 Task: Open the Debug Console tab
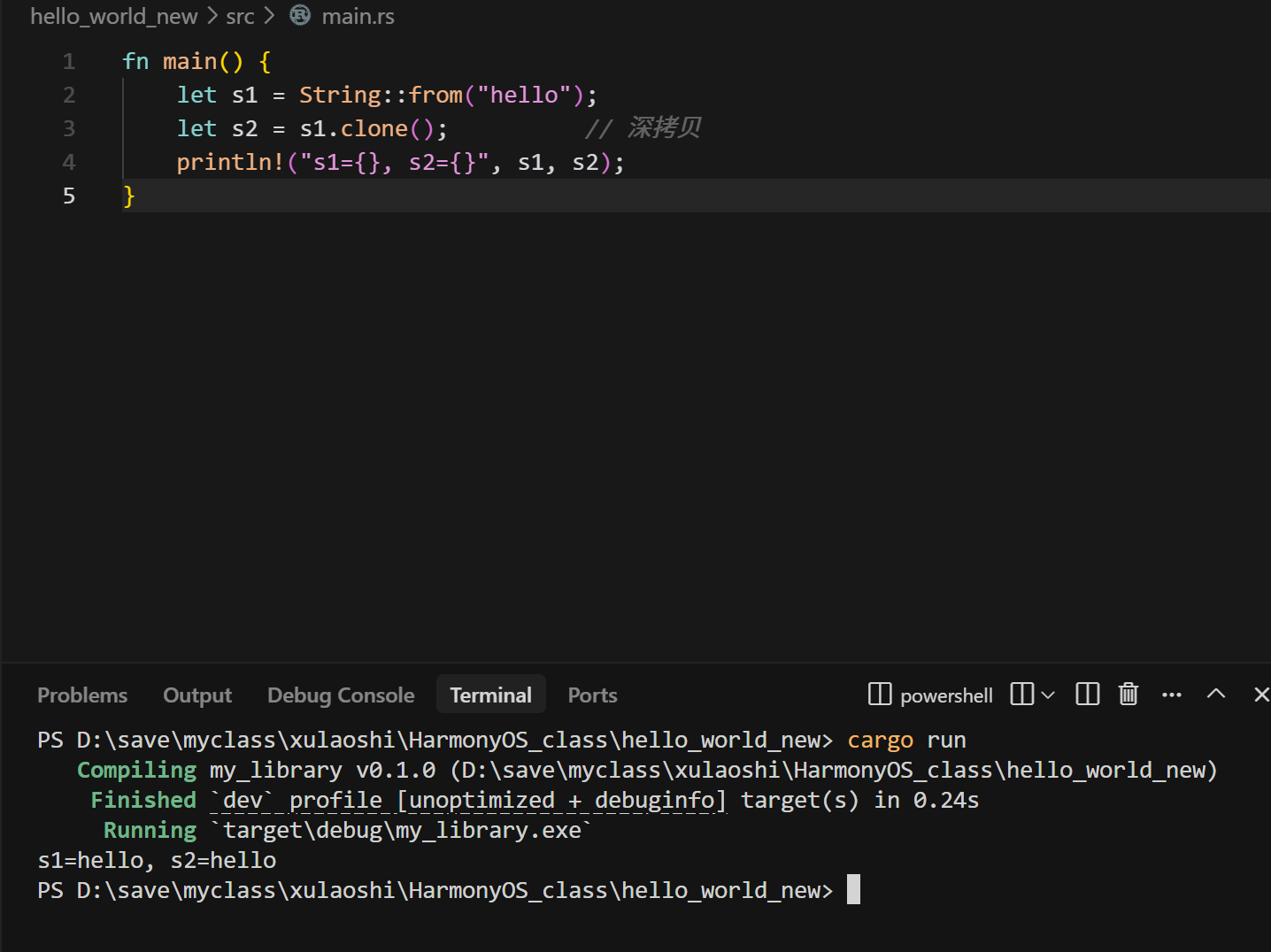(341, 695)
